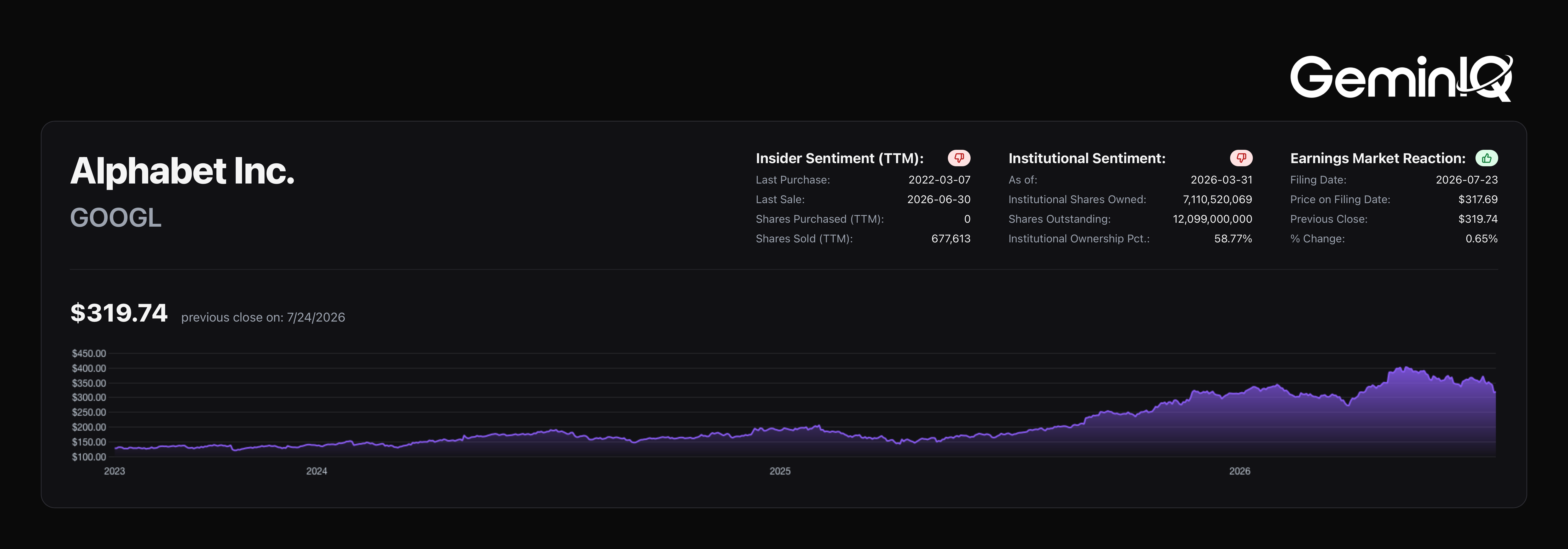
Task: Click the $200.00 y-axis label
Action: pos(89,427)
